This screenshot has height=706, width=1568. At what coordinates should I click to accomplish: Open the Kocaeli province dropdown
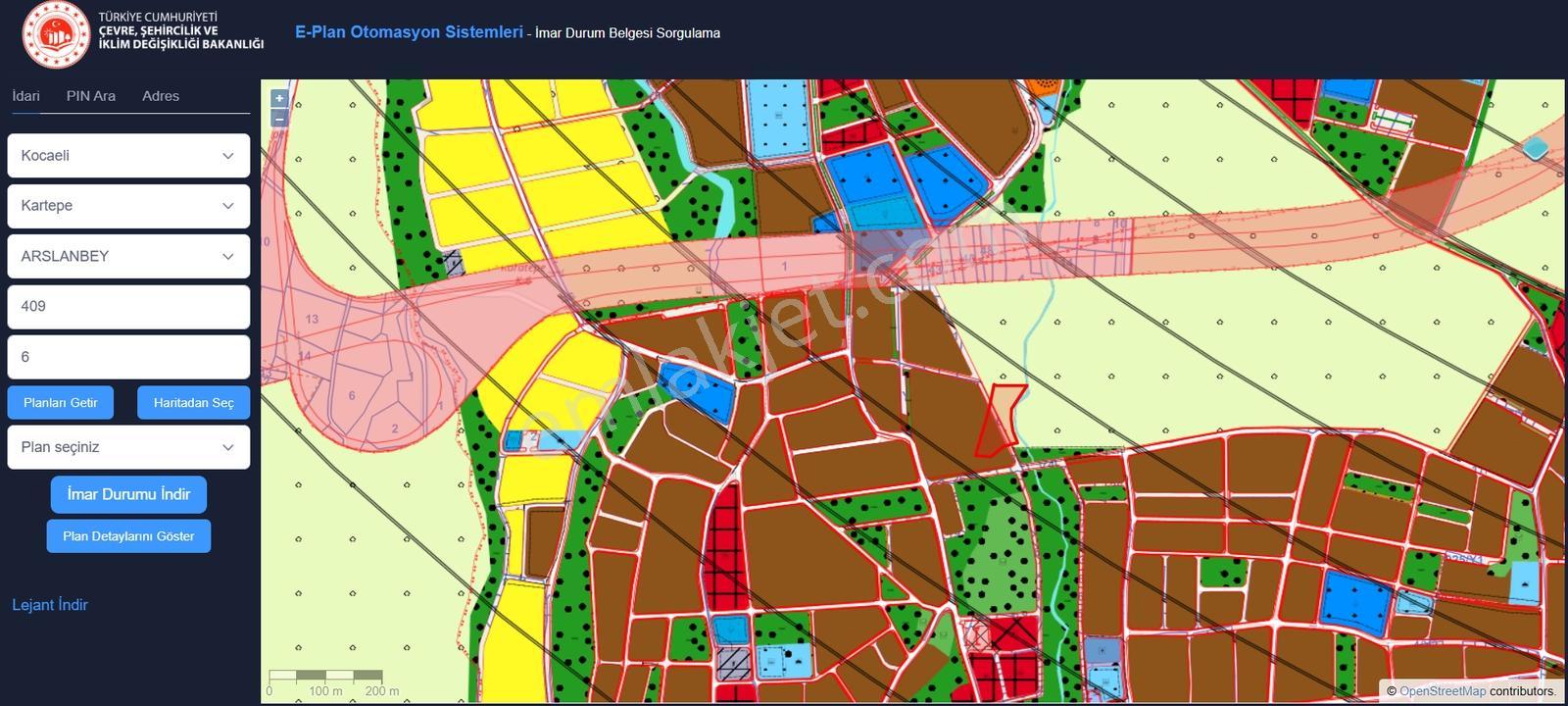(x=128, y=155)
